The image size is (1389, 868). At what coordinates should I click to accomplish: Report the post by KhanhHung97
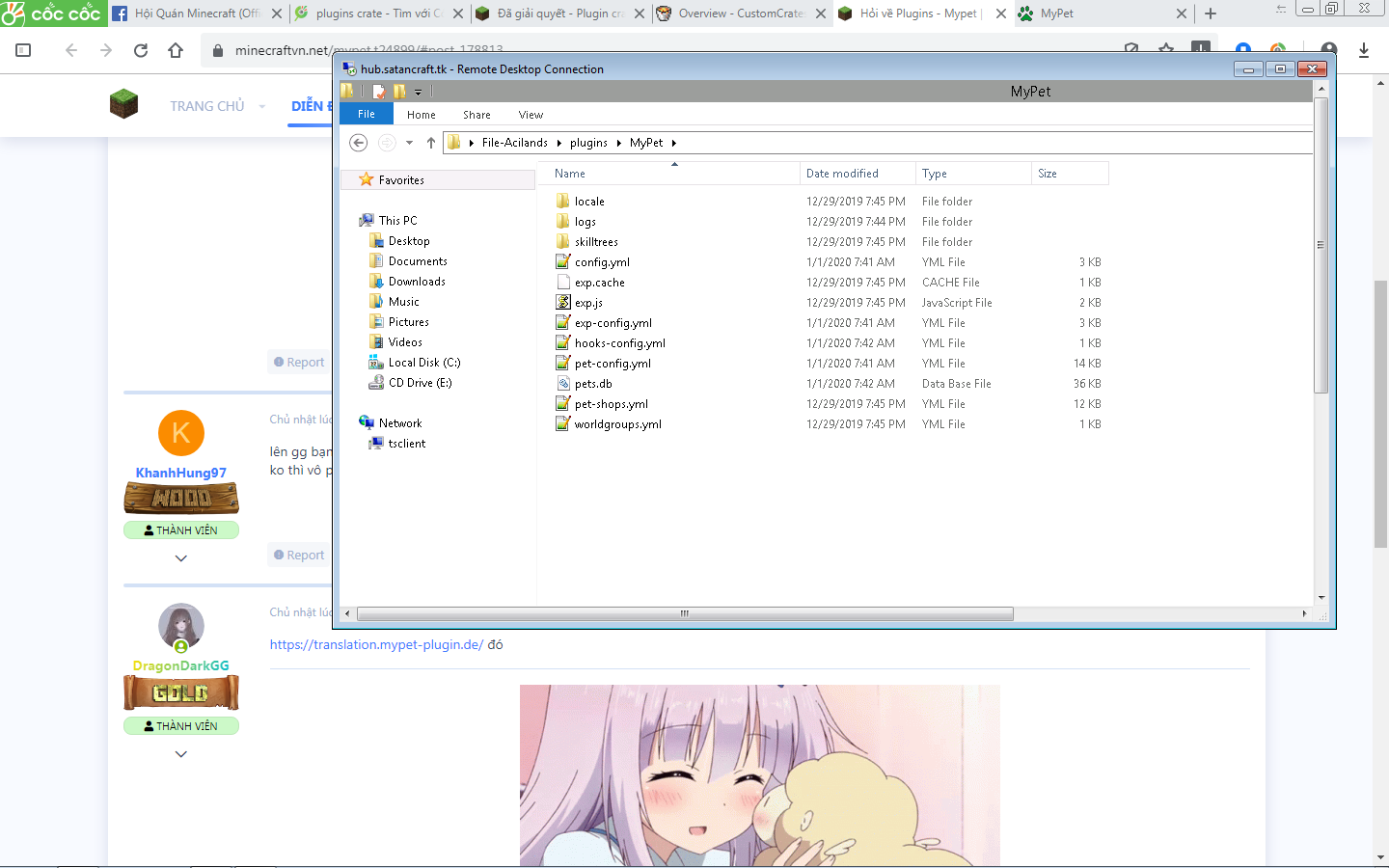299,556
